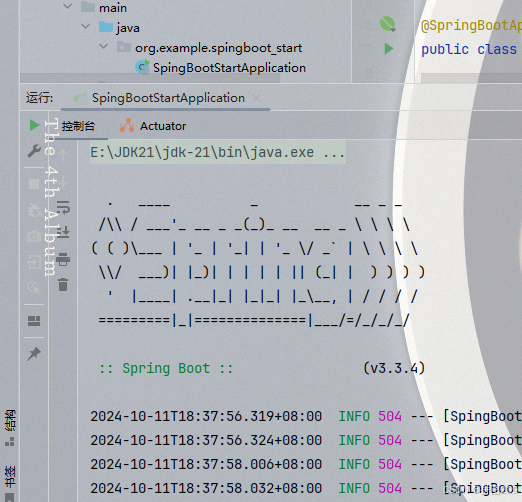This screenshot has height=502, width=522.
Task: Click the java source folder icon
Action: pyautogui.click(x=106, y=27)
